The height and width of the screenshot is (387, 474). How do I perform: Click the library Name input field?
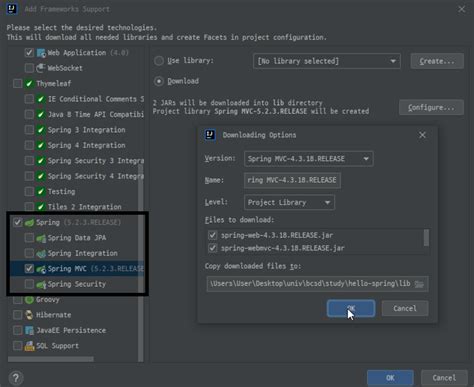[x=292, y=180]
